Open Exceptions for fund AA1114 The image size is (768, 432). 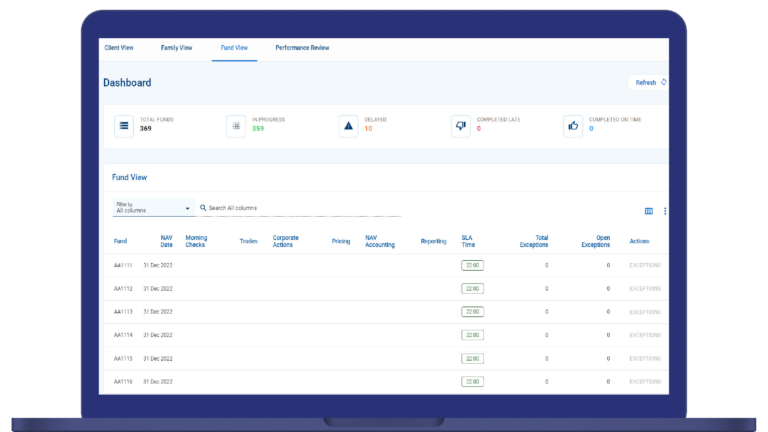[645, 335]
